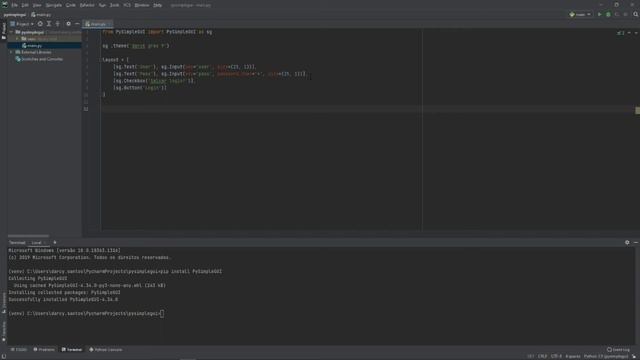Click the UTF-8 encoding status item
The height and width of the screenshot is (360, 640).
click(x=556, y=356)
